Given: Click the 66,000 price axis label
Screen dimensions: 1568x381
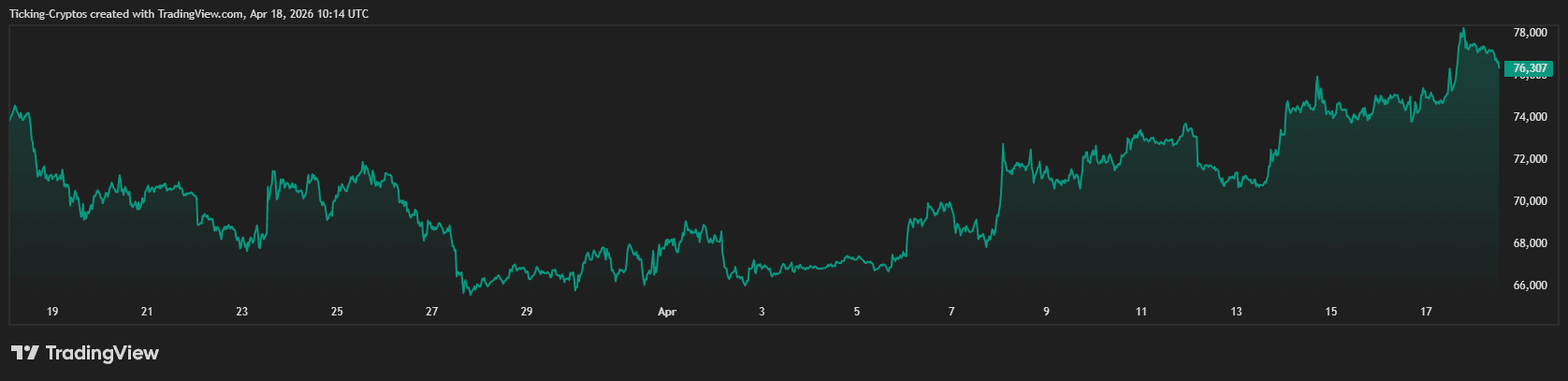Looking at the screenshot, I should click(1530, 286).
